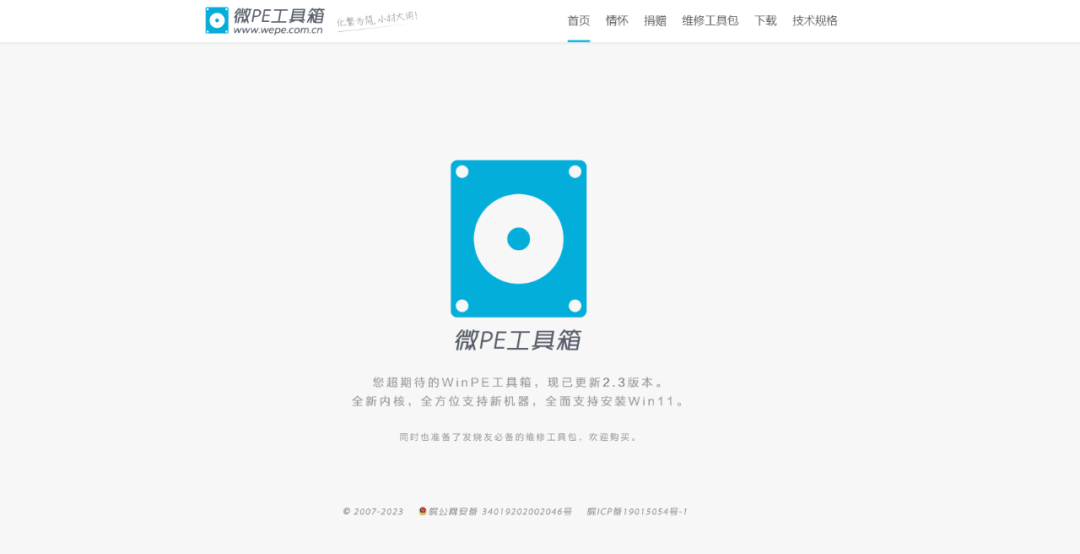Go to the 下载 page

pos(765,21)
